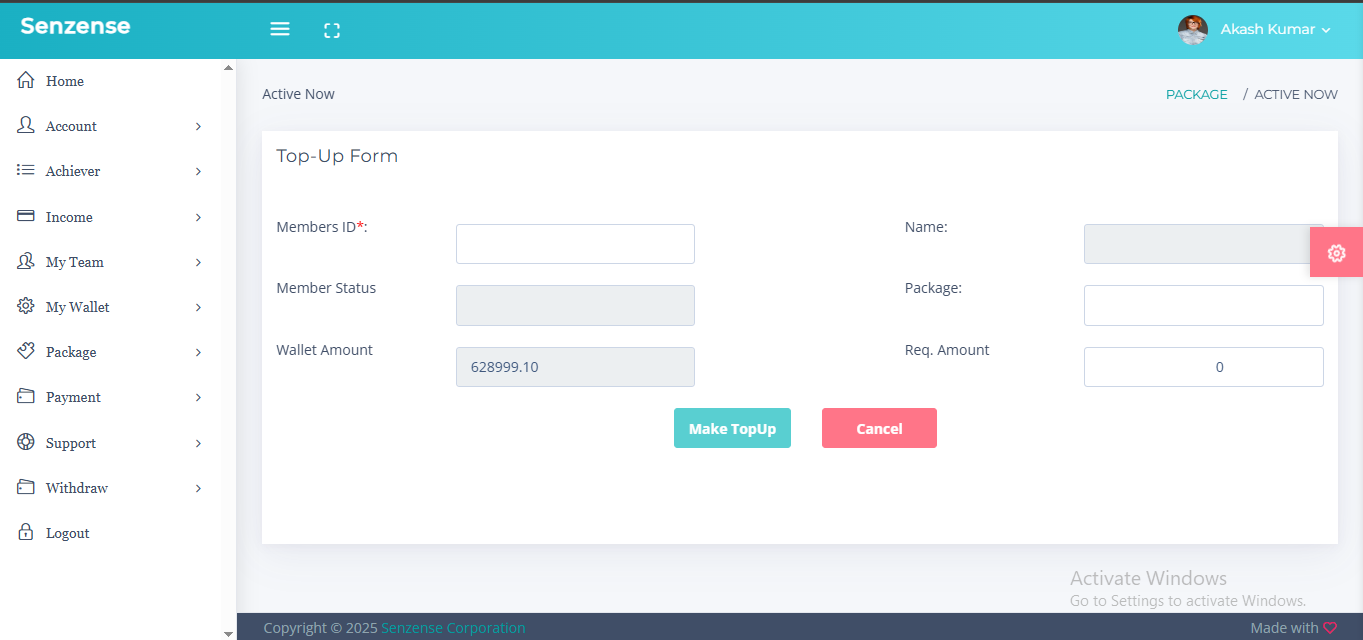Click the sidebar scrollbar down arrow
This screenshot has width=1363, height=640.
[228, 633]
